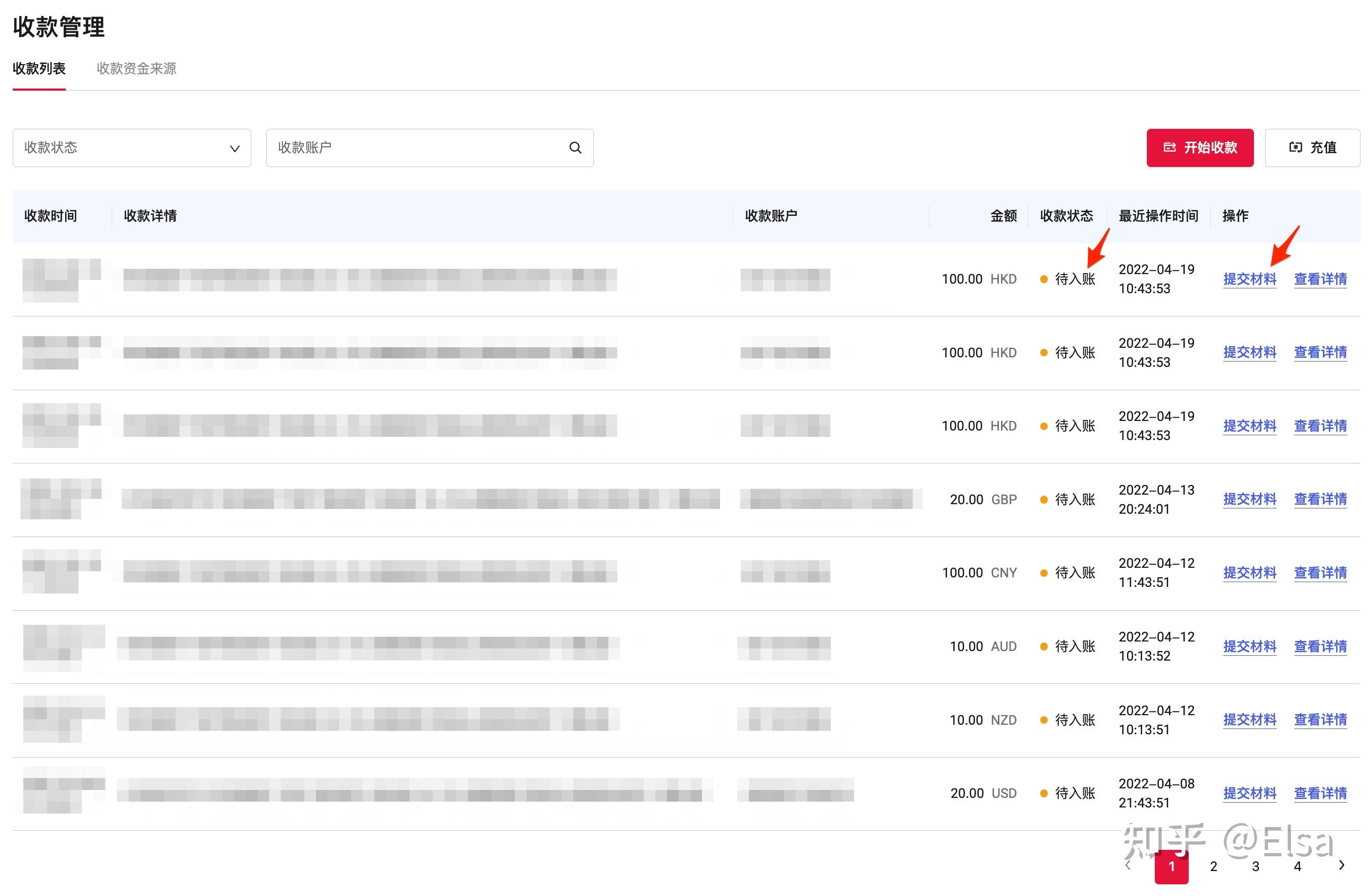Viewport: 1369px width, 896px height.
Task: Click 提交材料 for the NZD payment
Action: pyautogui.click(x=1249, y=719)
